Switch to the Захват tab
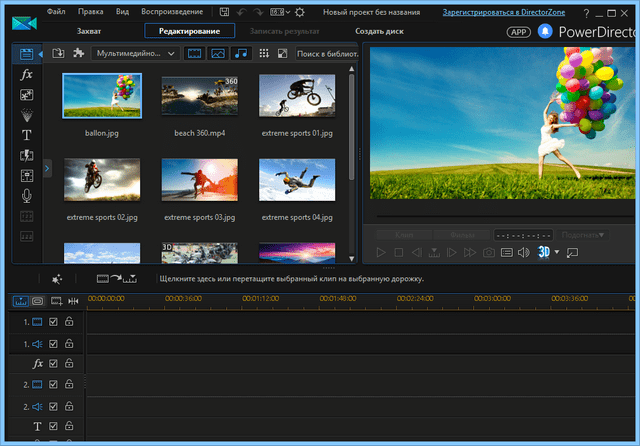This screenshot has width=640, height=446. pos(88,32)
